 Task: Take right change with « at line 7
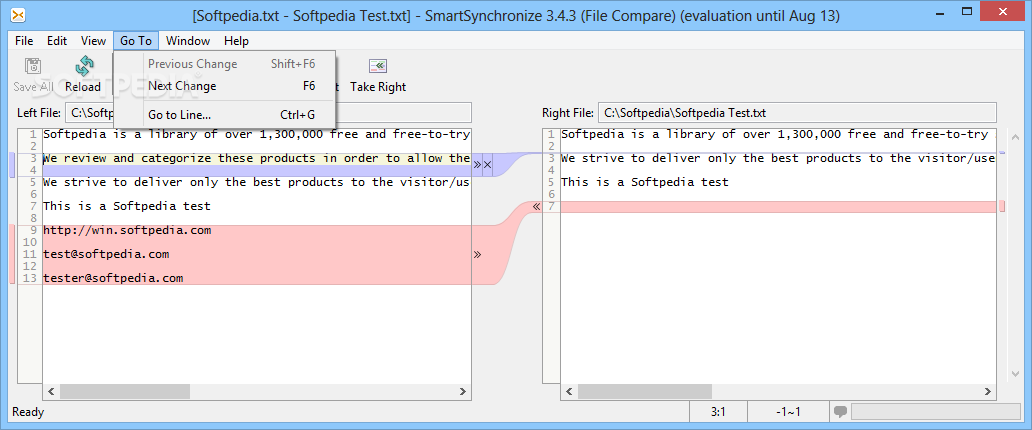click(536, 207)
